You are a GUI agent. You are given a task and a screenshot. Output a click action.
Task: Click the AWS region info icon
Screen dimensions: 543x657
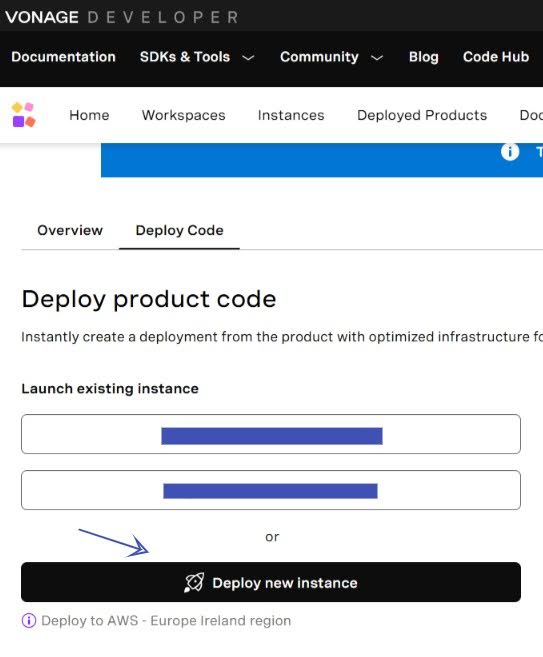tap(29, 621)
